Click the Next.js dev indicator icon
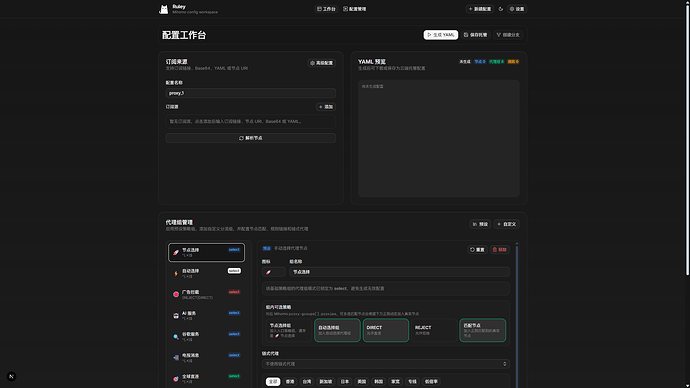This screenshot has height=388, width=690. 11,377
